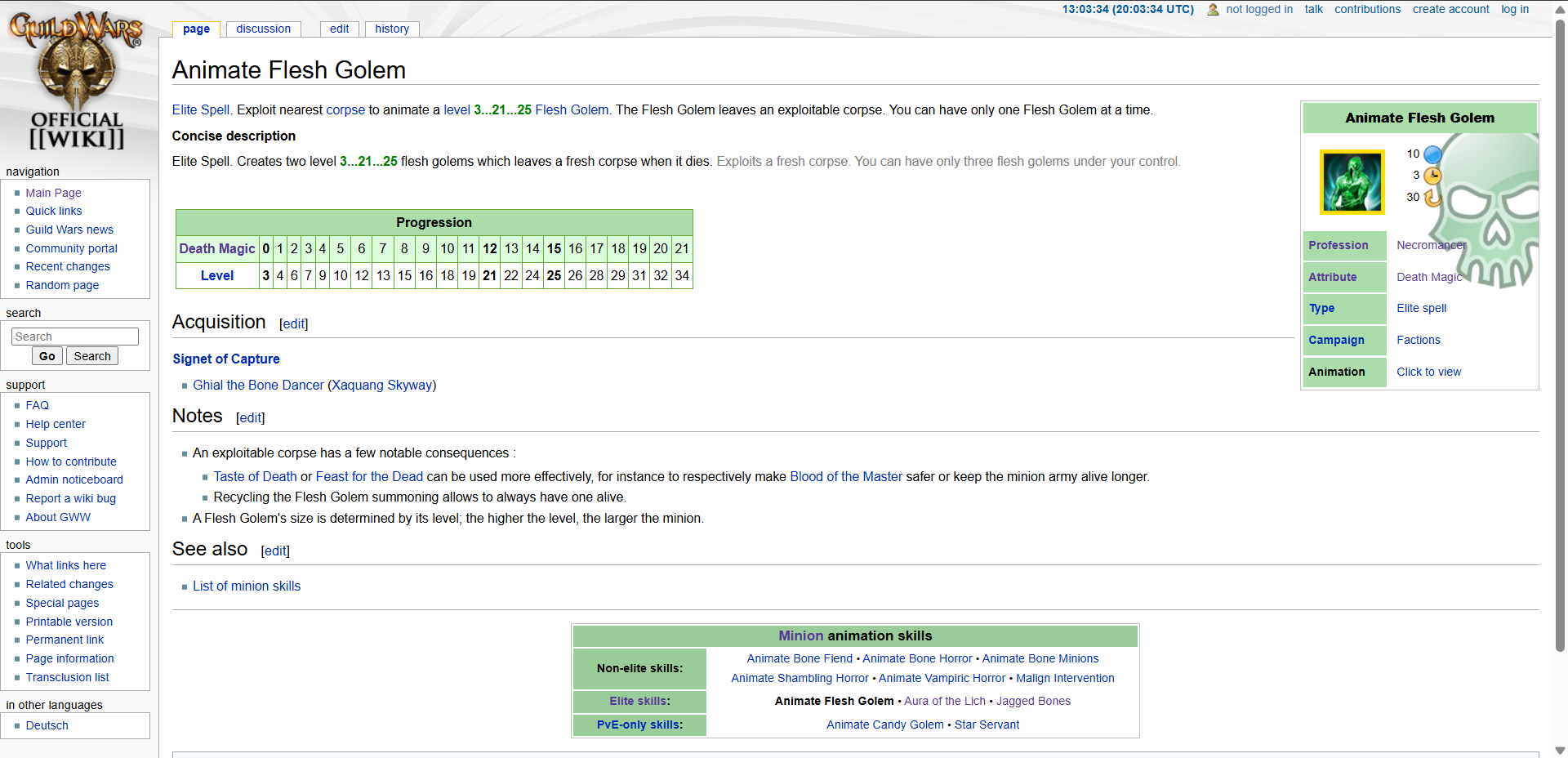The image size is (1568, 758).
Task: Click the log in link
Action: click(1515, 10)
